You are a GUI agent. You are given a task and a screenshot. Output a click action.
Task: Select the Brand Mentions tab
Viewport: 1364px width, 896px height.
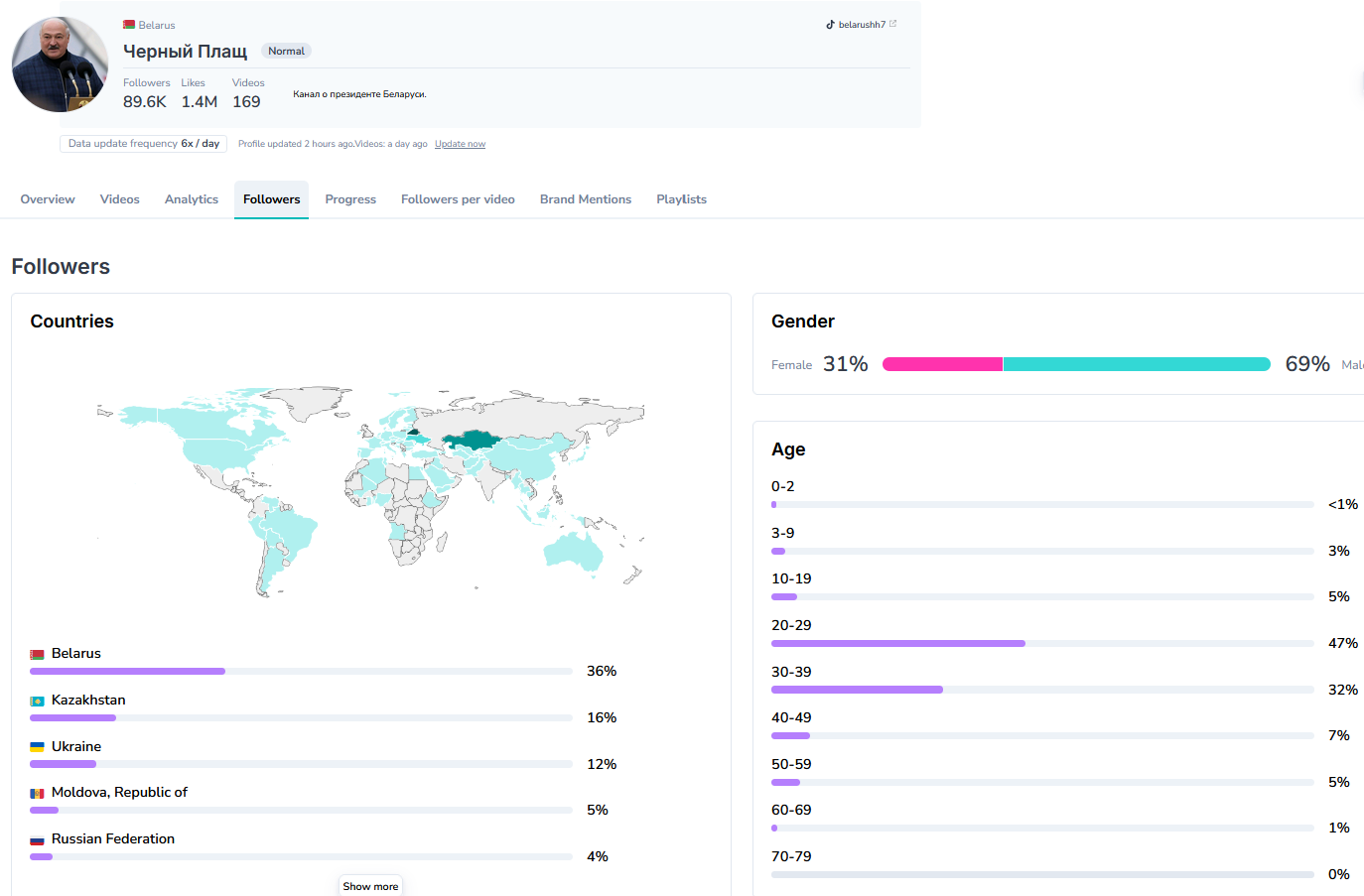coord(586,199)
